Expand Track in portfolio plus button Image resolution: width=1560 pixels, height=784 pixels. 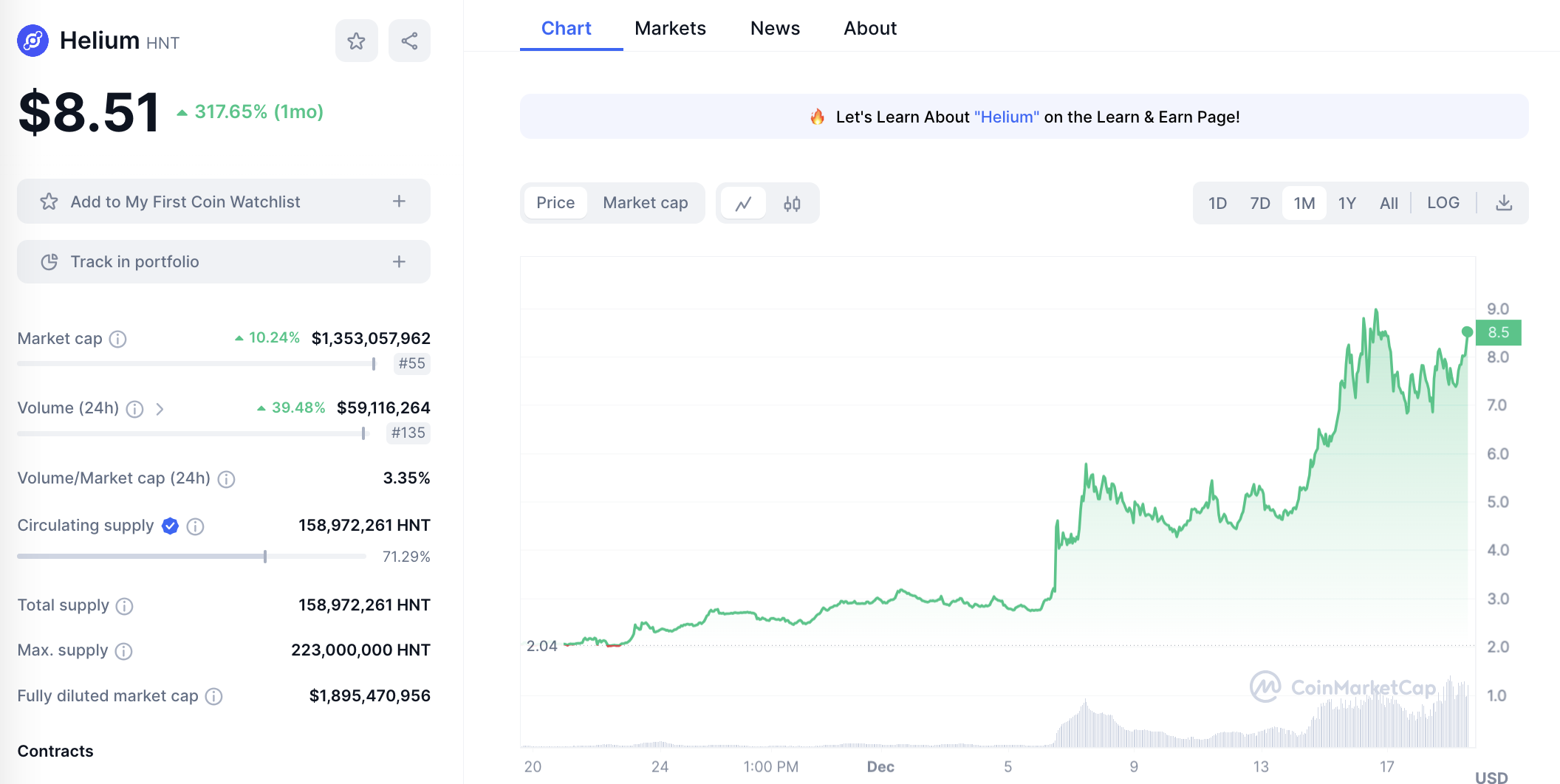[399, 261]
